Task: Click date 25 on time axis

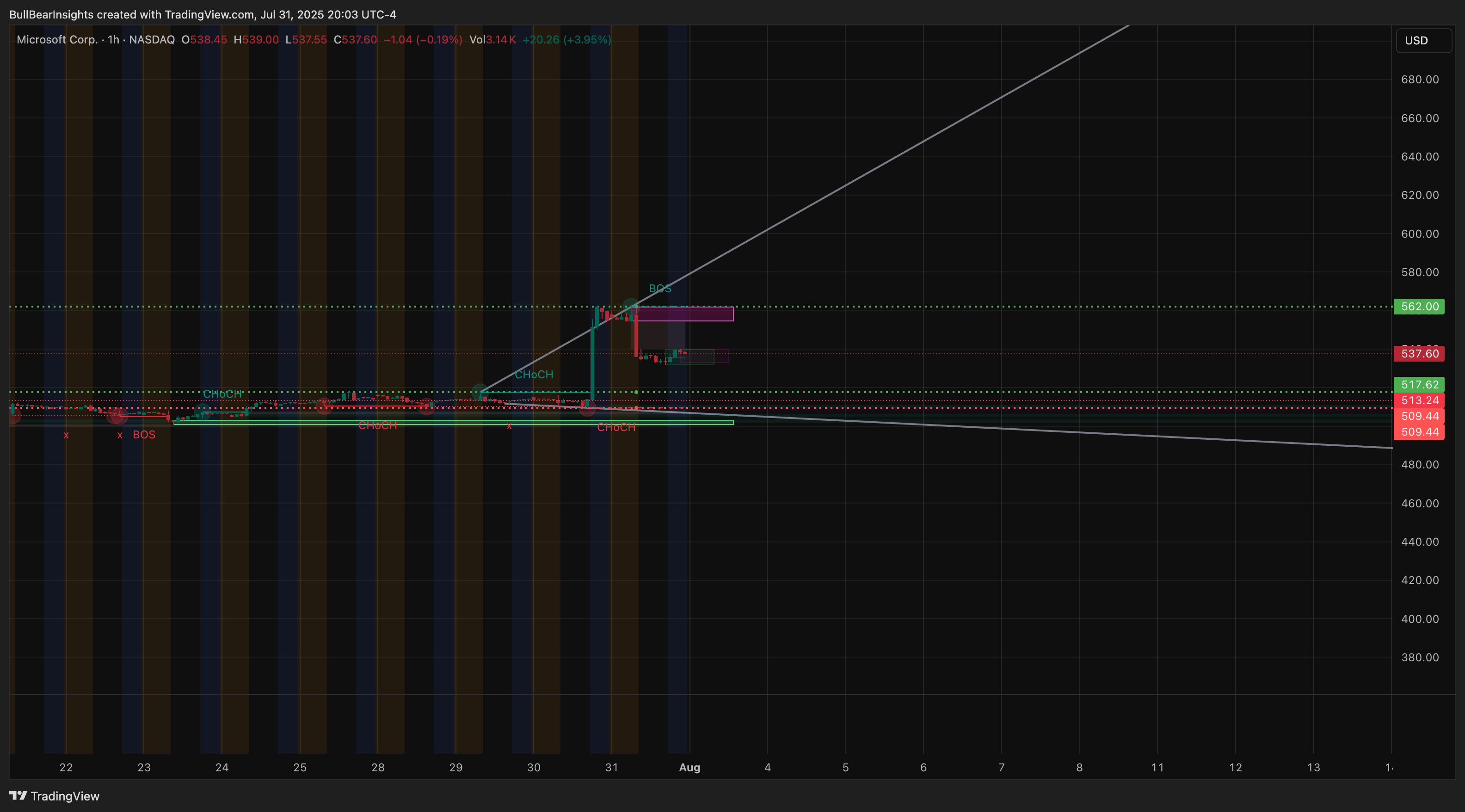Action: point(300,767)
